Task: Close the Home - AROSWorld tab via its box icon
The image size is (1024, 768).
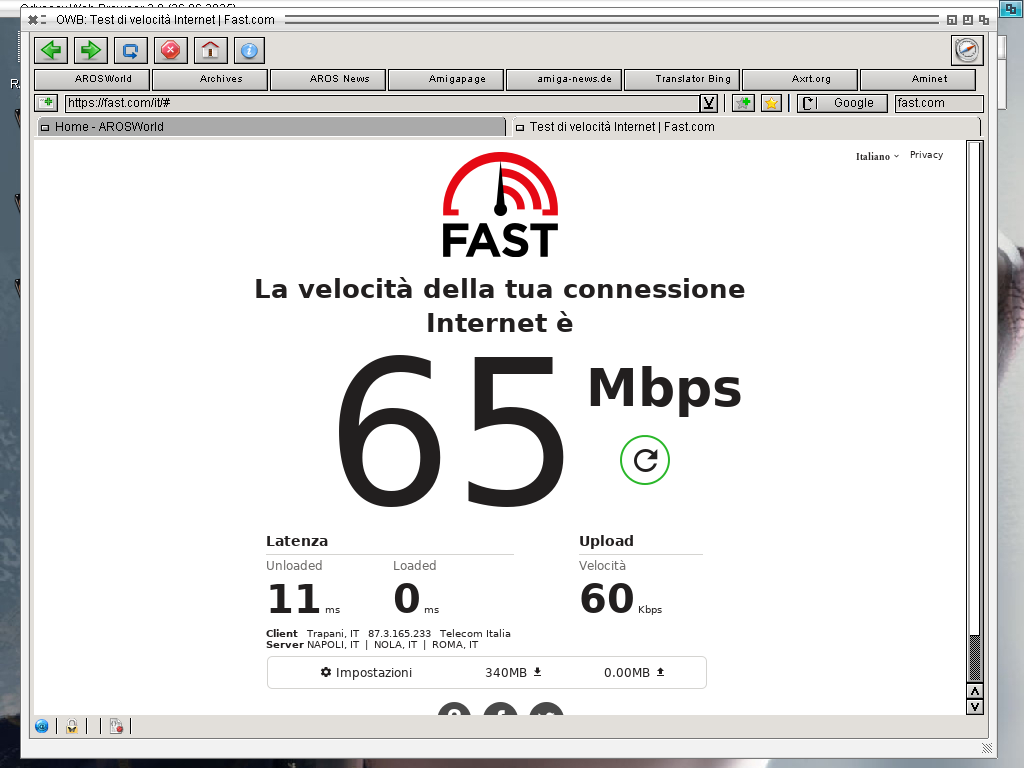Action: [x=45, y=127]
